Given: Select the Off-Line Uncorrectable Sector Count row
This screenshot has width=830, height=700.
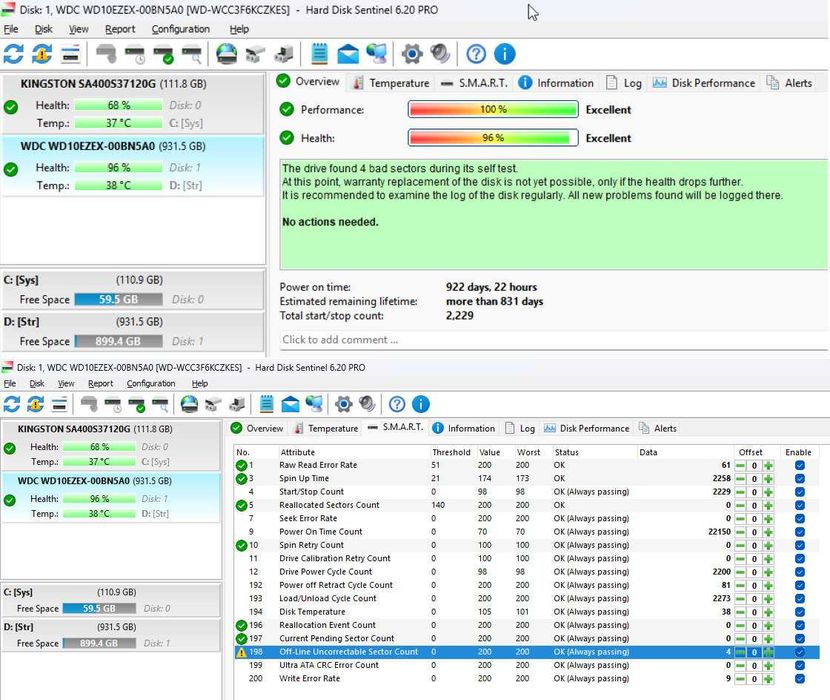Looking at the screenshot, I should [x=526, y=652].
